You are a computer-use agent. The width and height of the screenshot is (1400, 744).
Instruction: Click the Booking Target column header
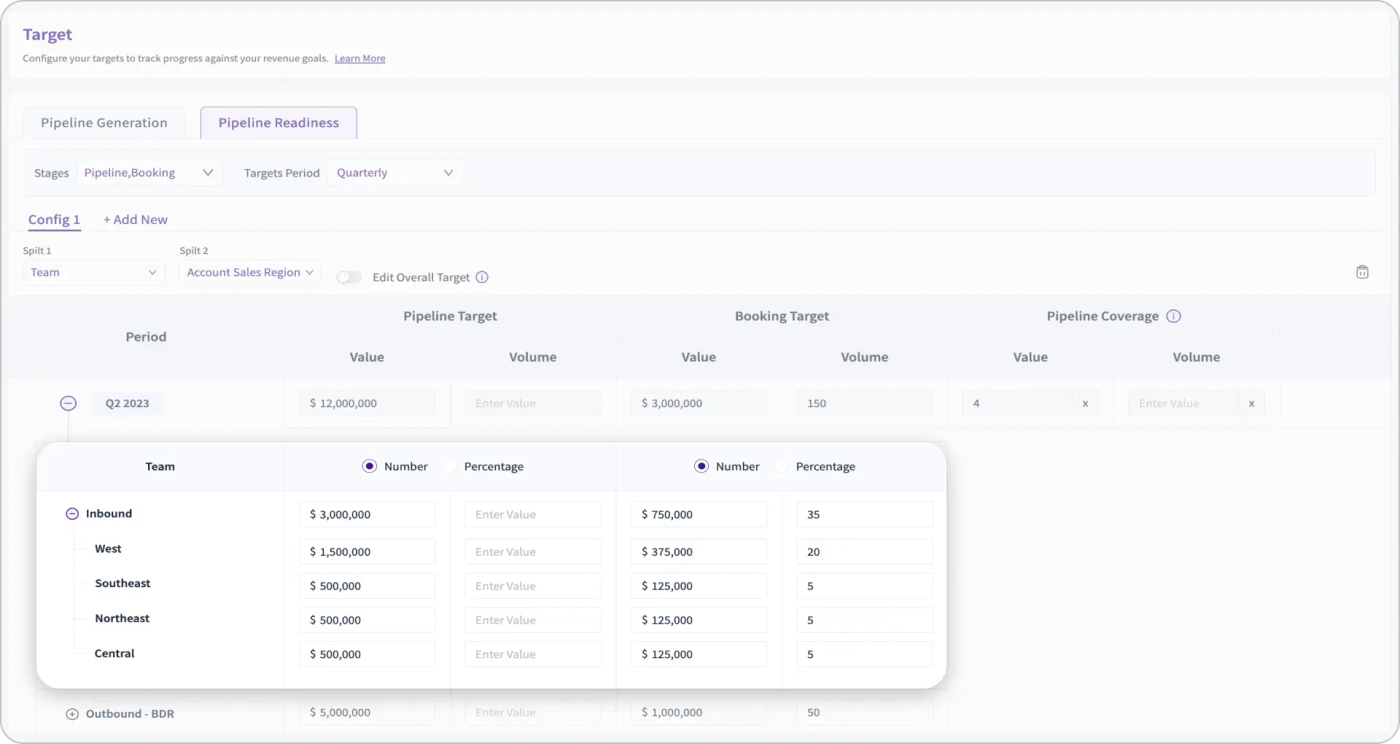(782, 316)
